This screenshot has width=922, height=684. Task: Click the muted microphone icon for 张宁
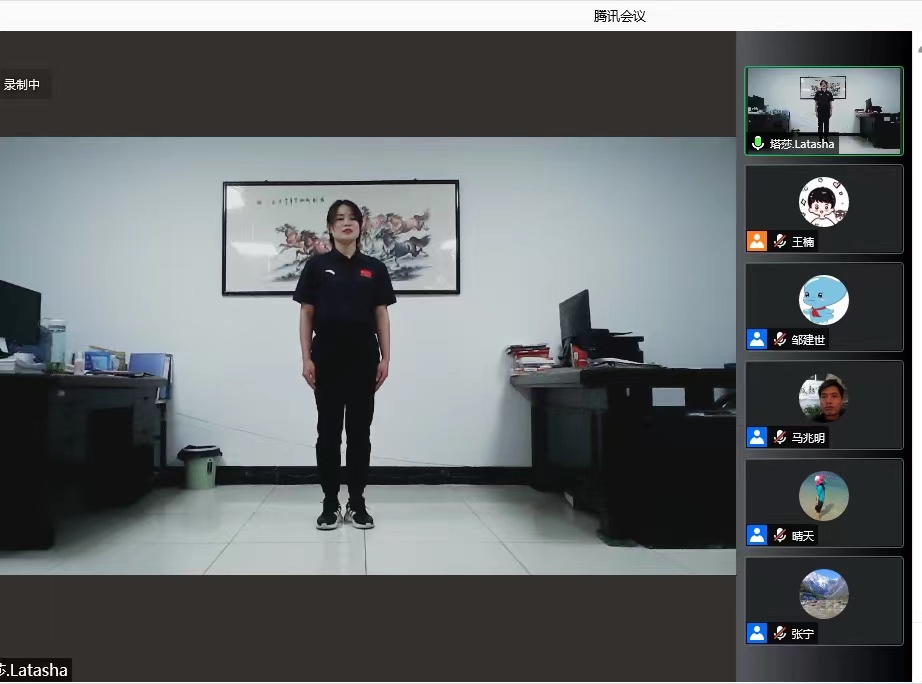780,633
